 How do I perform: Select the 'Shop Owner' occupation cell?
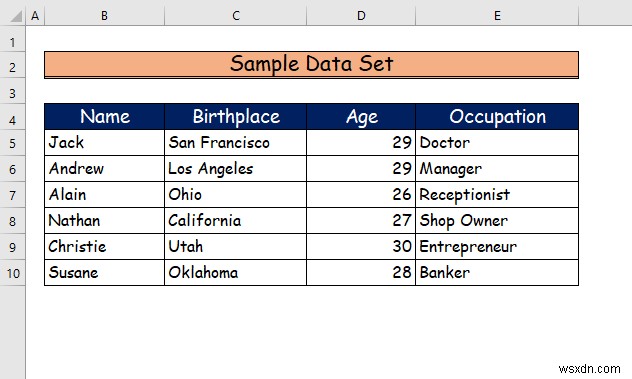point(497,221)
